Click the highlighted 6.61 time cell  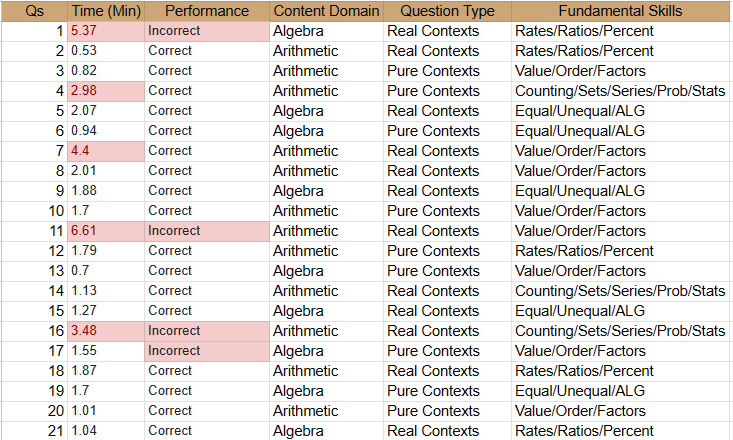106,231
